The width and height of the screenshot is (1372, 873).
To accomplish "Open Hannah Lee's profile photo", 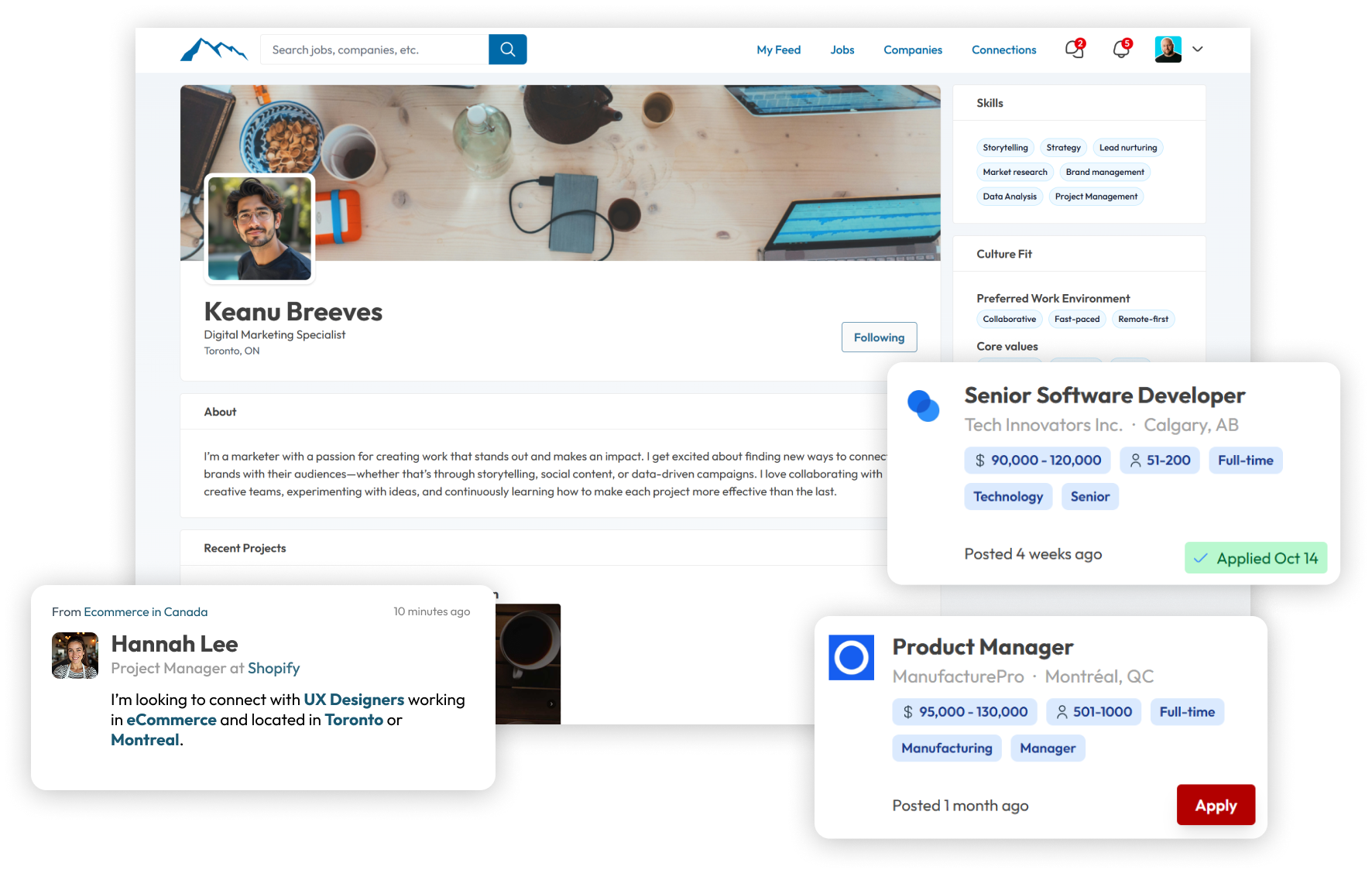I will pos(74,655).
